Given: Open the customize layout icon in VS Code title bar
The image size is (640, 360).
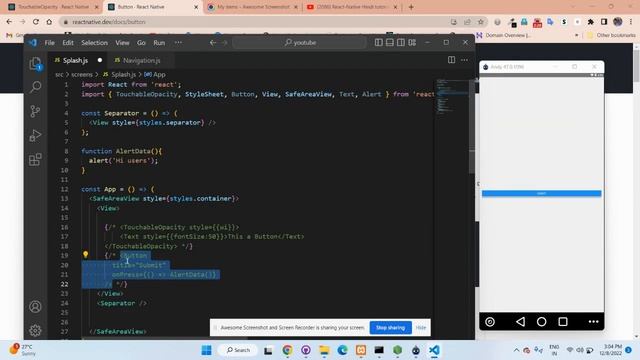Looking at the screenshot, I should [412, 42].
